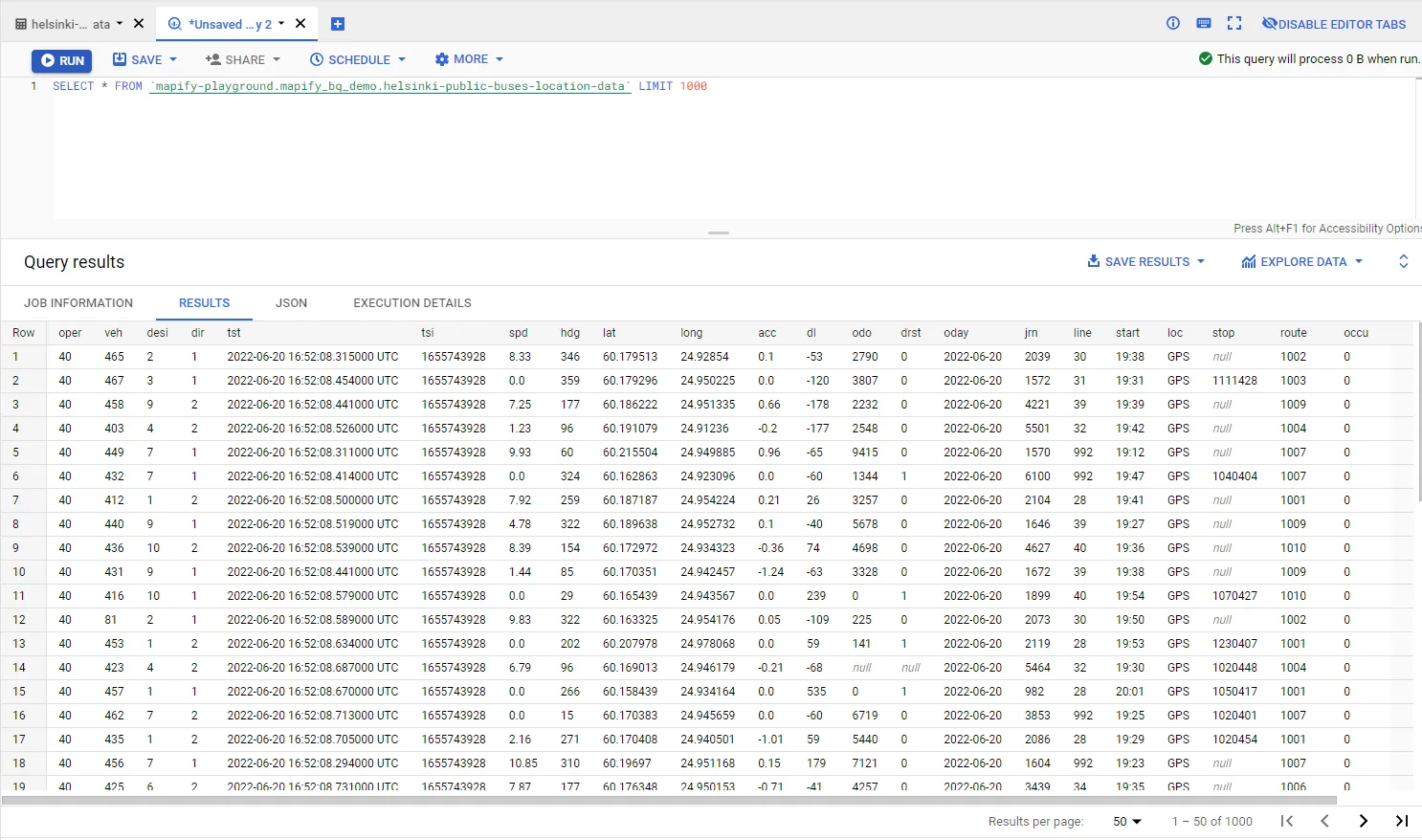
Task: Click stop value 1020454 in row 17
Action: click(x=1234, y=740)
